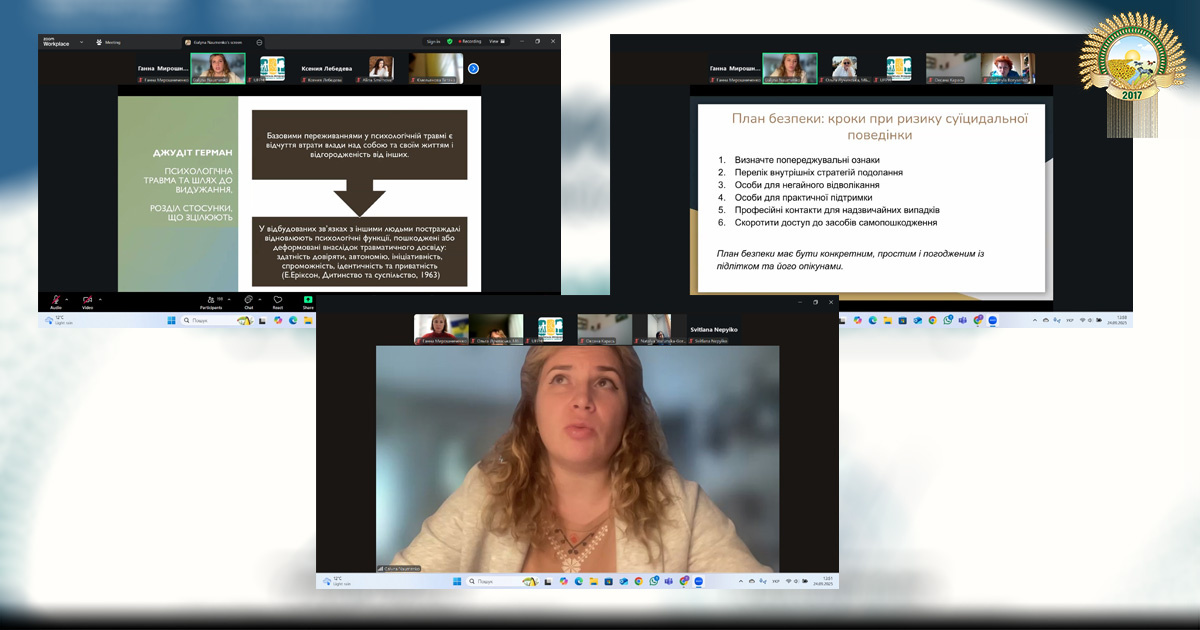The image size is (1200, 630).
Task: Select Ольга thumbnail in top-right Zoom window
Action: coord(844,68)
